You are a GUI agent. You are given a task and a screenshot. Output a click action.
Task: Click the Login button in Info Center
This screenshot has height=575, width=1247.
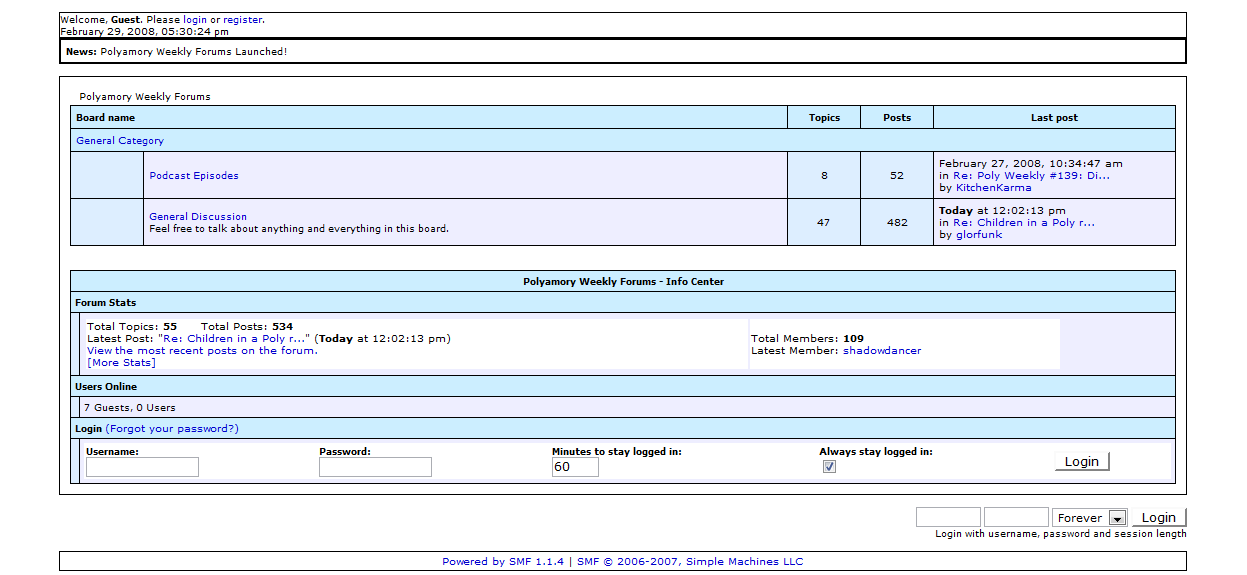[1082, 461]
